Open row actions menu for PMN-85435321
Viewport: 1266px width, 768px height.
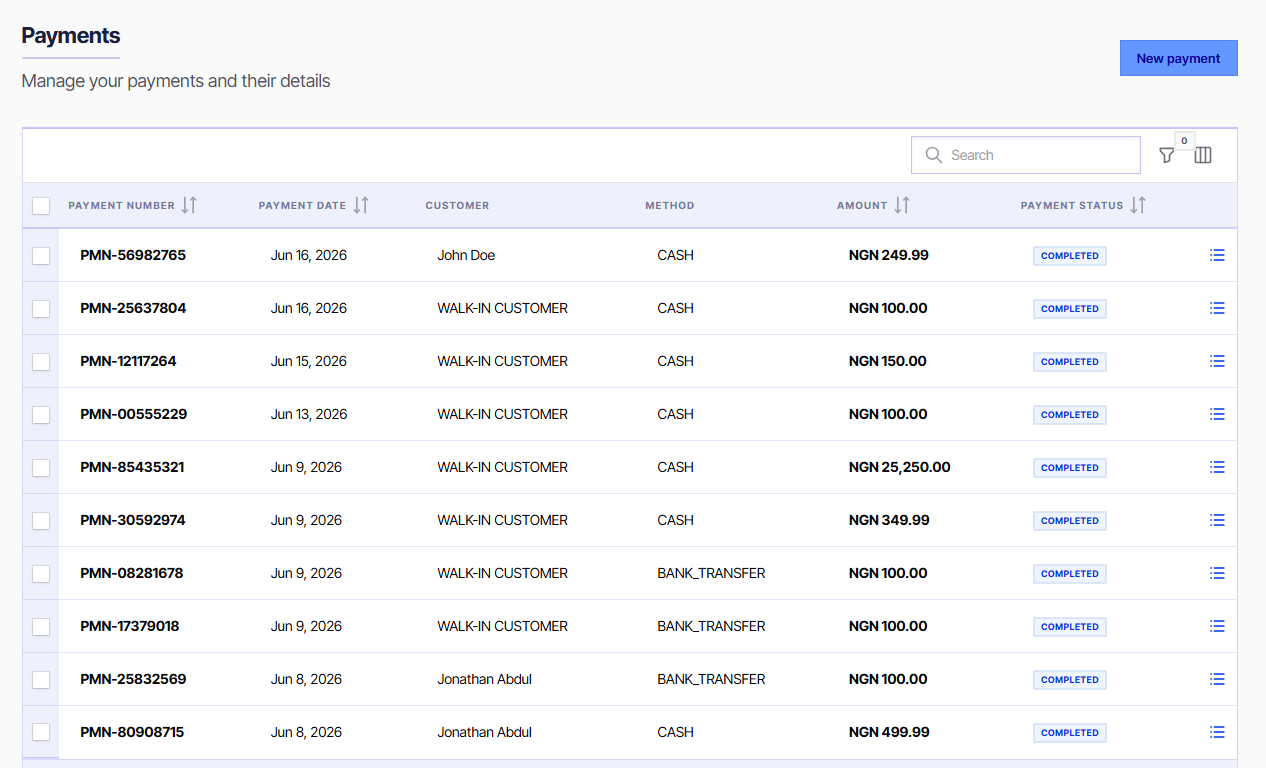1217,467
